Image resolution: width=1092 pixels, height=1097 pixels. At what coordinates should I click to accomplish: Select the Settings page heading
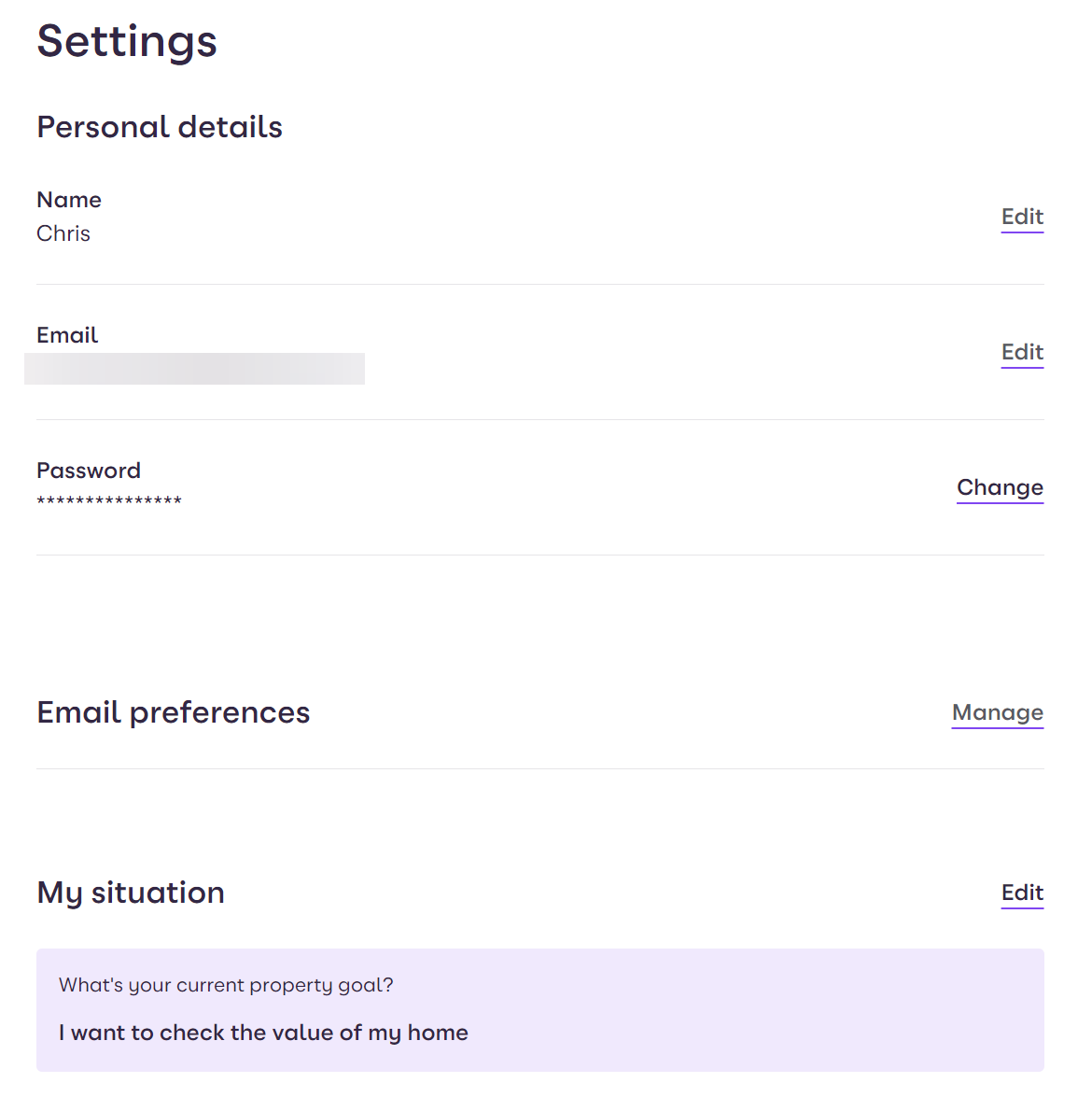[x=127, y=41]
